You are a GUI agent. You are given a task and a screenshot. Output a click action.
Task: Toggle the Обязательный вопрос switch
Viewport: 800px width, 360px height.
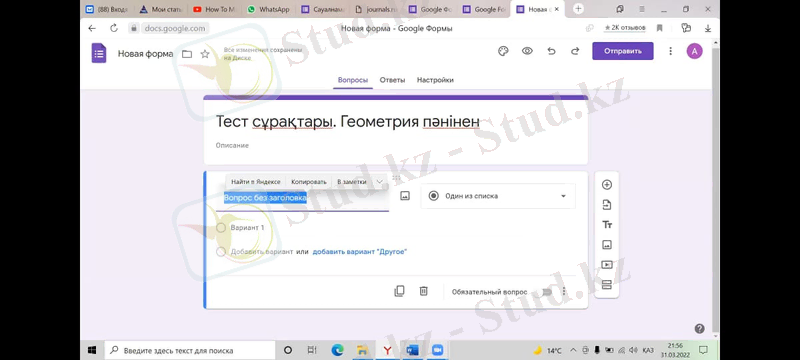tap(546, 292)
